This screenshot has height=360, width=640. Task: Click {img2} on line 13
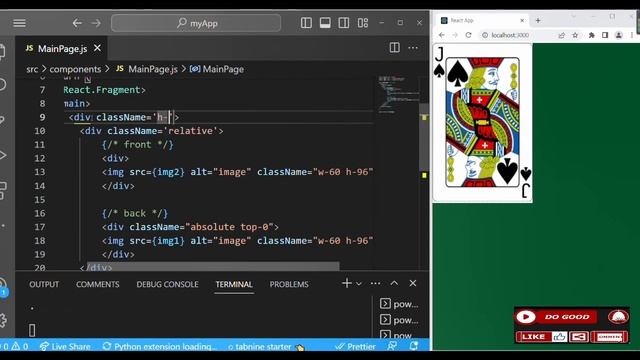click(x=168, y=172)
